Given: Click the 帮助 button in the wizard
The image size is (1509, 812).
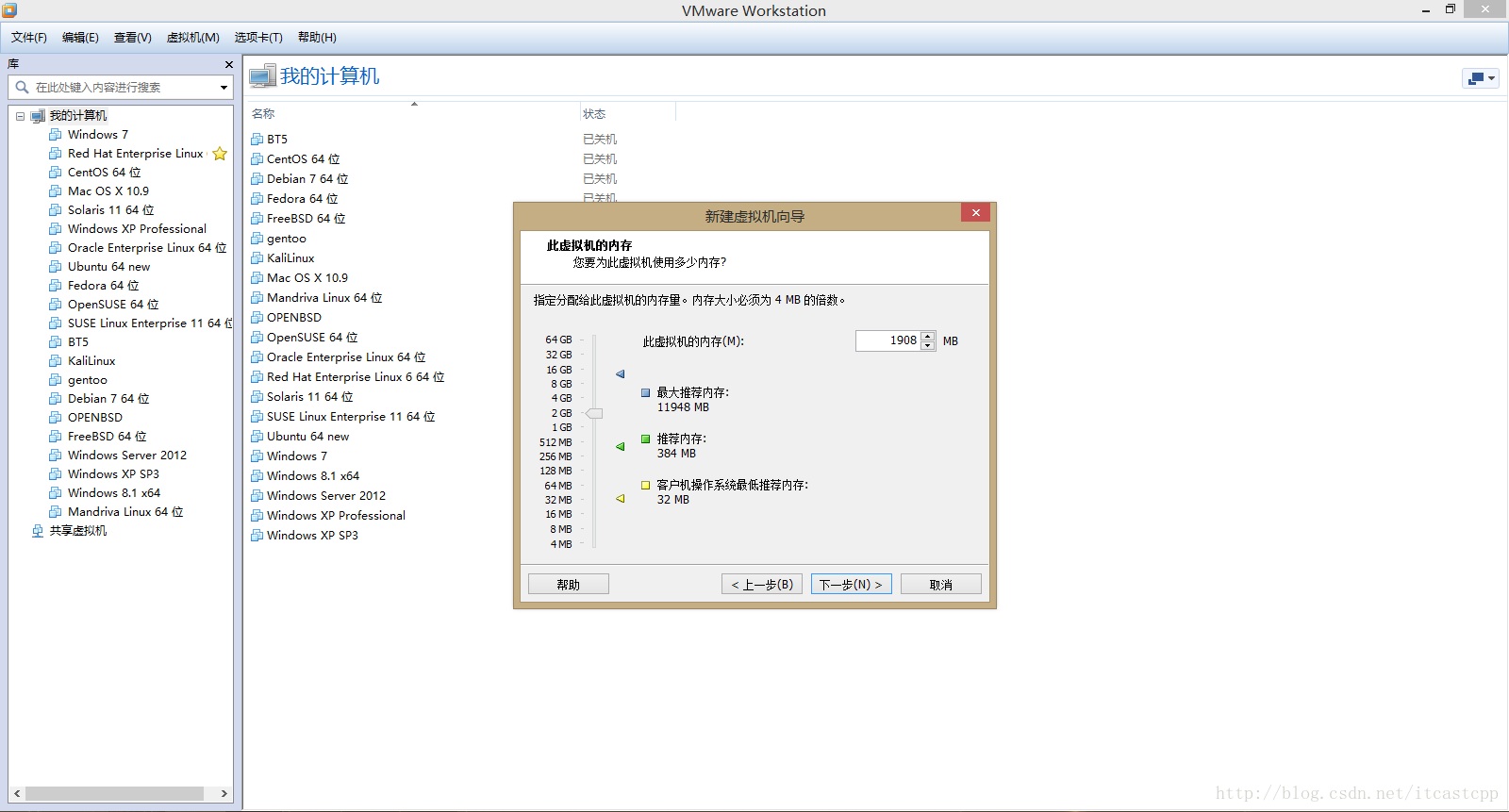Looking at the screenshot, I should click(569, 585).
